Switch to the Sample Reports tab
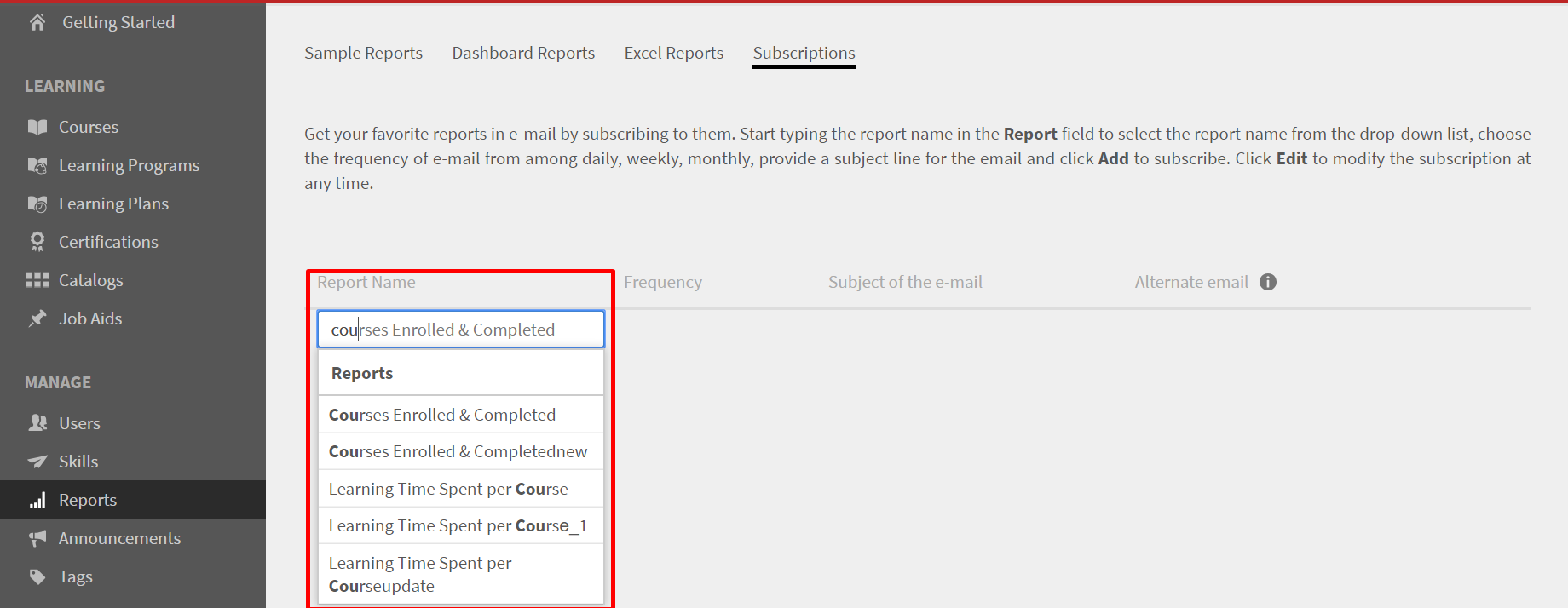Image resolution: width=1568 pixels, height=608 pixels. point(363,53)
